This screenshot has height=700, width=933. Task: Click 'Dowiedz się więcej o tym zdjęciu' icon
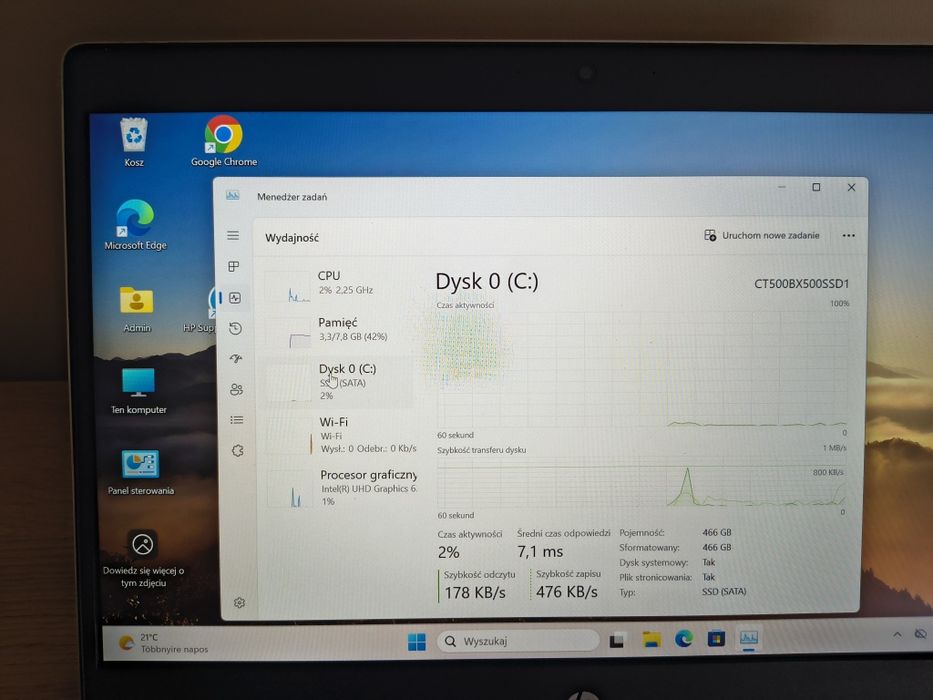point(143,558)
